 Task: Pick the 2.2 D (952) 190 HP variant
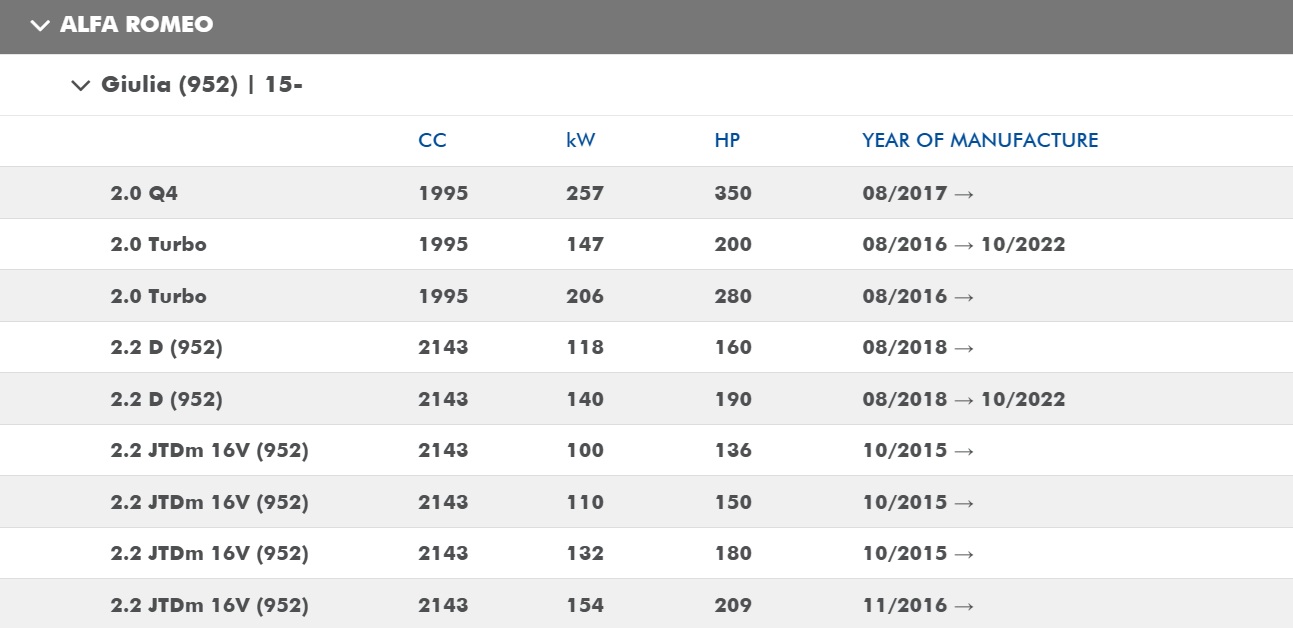(166, 400)
